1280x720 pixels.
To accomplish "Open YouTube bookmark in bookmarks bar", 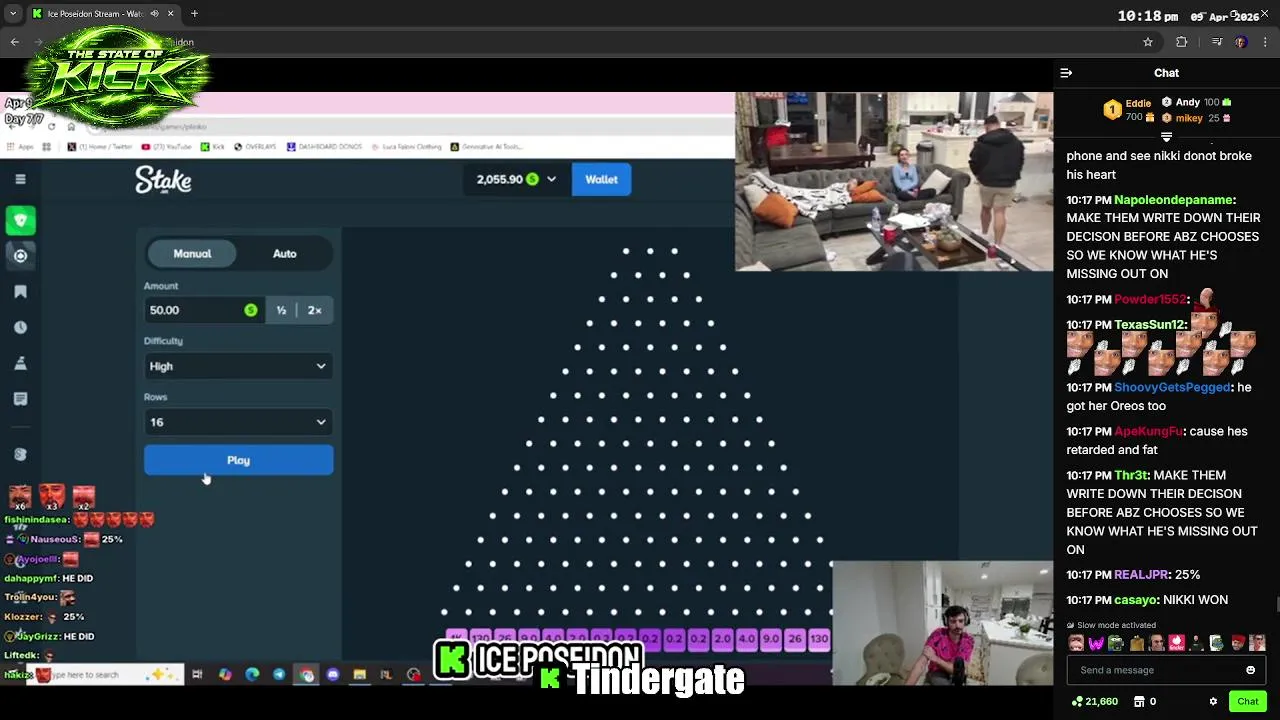I will [166, 147].
